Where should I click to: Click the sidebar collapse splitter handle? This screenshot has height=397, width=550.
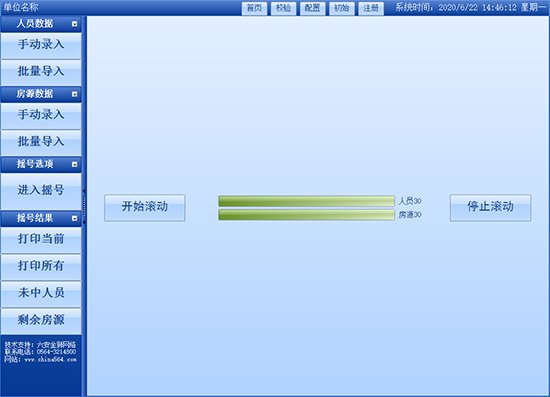[x=84, y=206]
